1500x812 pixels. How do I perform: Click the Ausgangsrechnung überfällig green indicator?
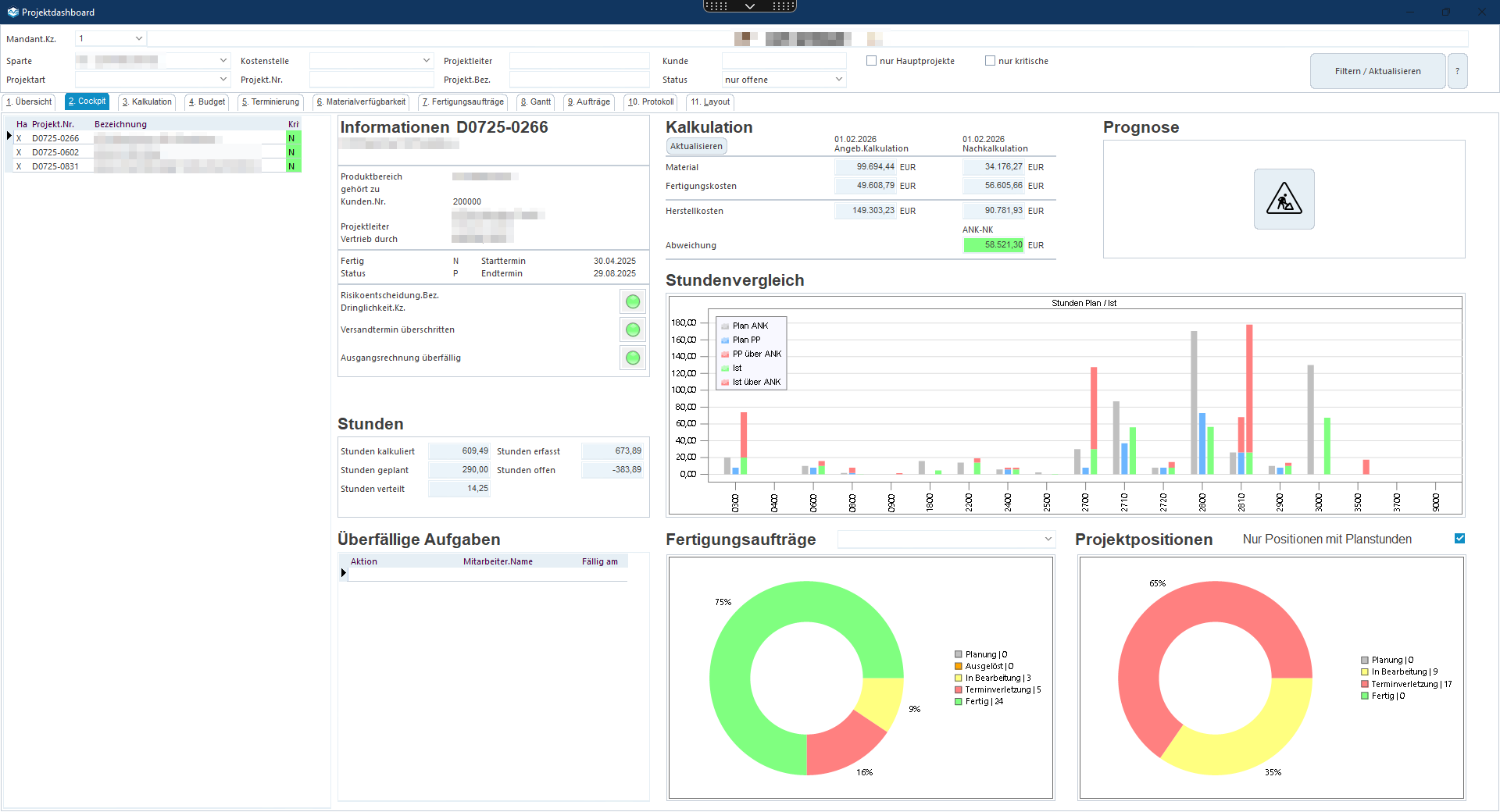(633, 358)
